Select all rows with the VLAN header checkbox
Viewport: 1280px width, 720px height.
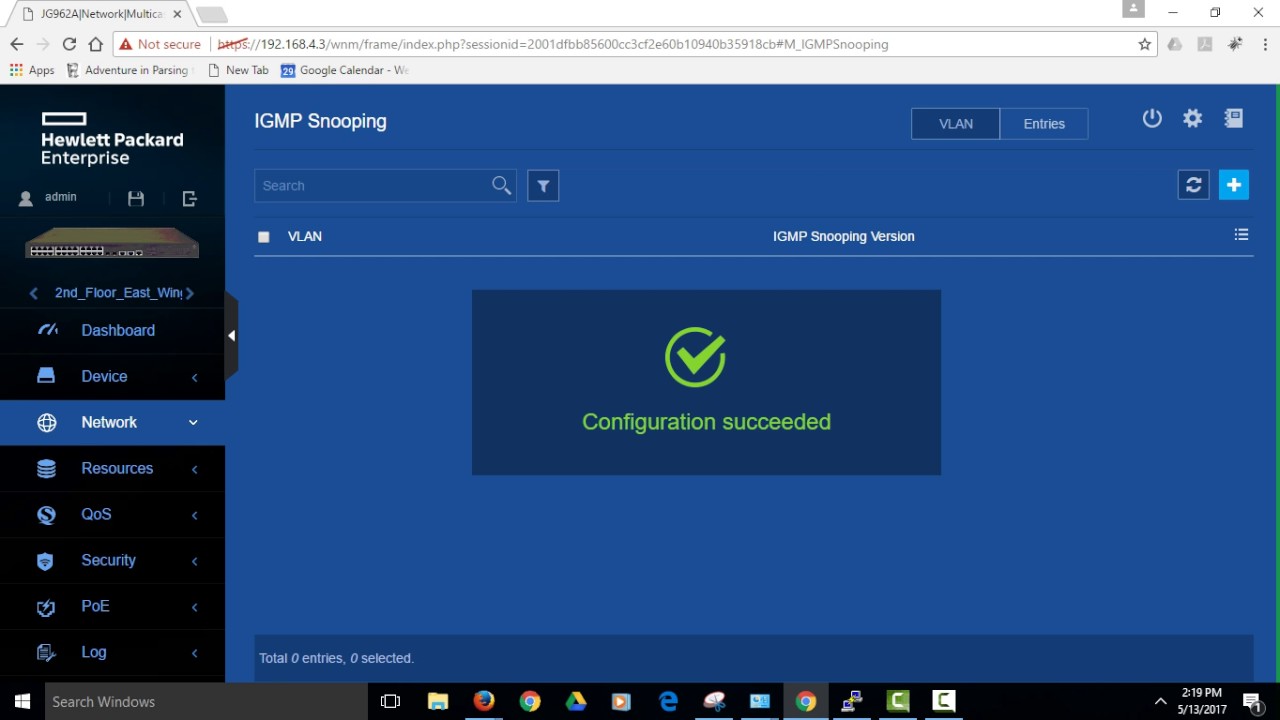[x=264, y=237]
